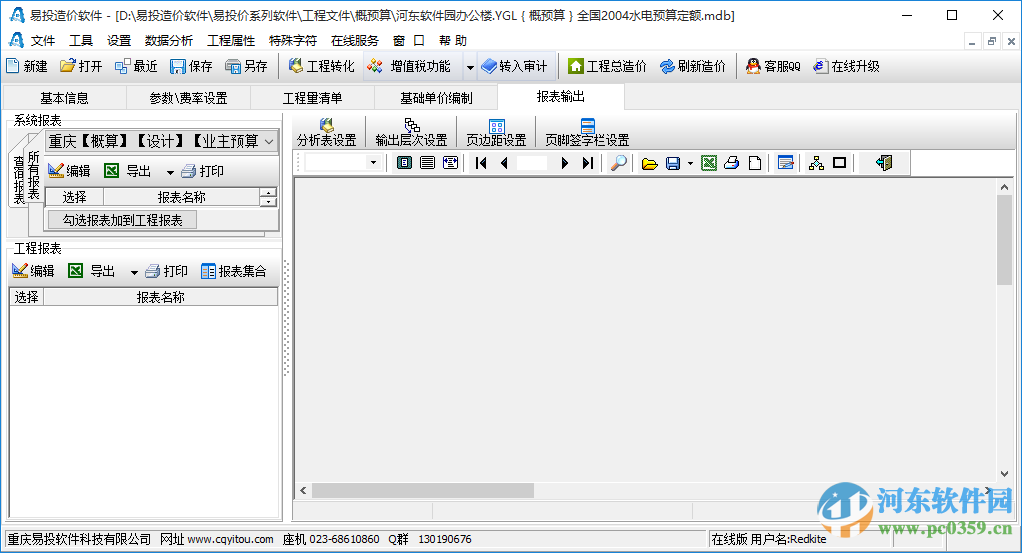Switch to 参数\费率设置 tab
The height and width of the screenshot is (553, 1022).
tap(188, 98)
